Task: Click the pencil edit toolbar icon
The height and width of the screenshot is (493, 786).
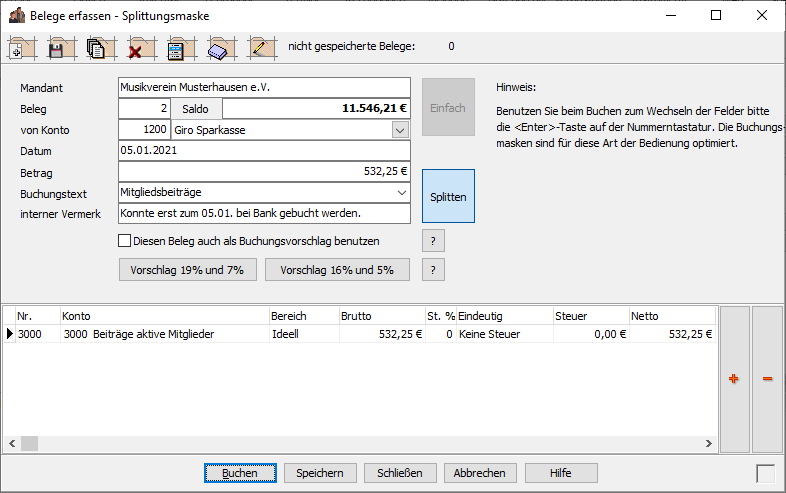Action: coord(260,47)
